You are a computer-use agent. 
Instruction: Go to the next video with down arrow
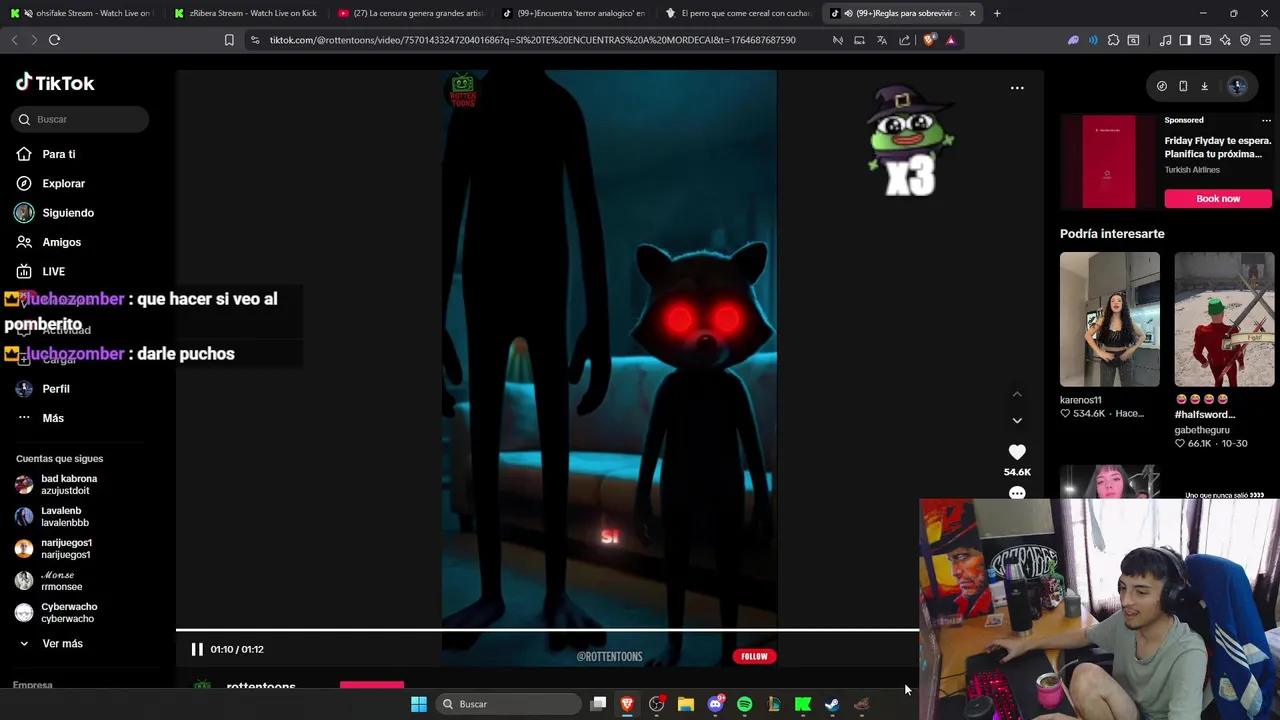[x=1017, y=420]
